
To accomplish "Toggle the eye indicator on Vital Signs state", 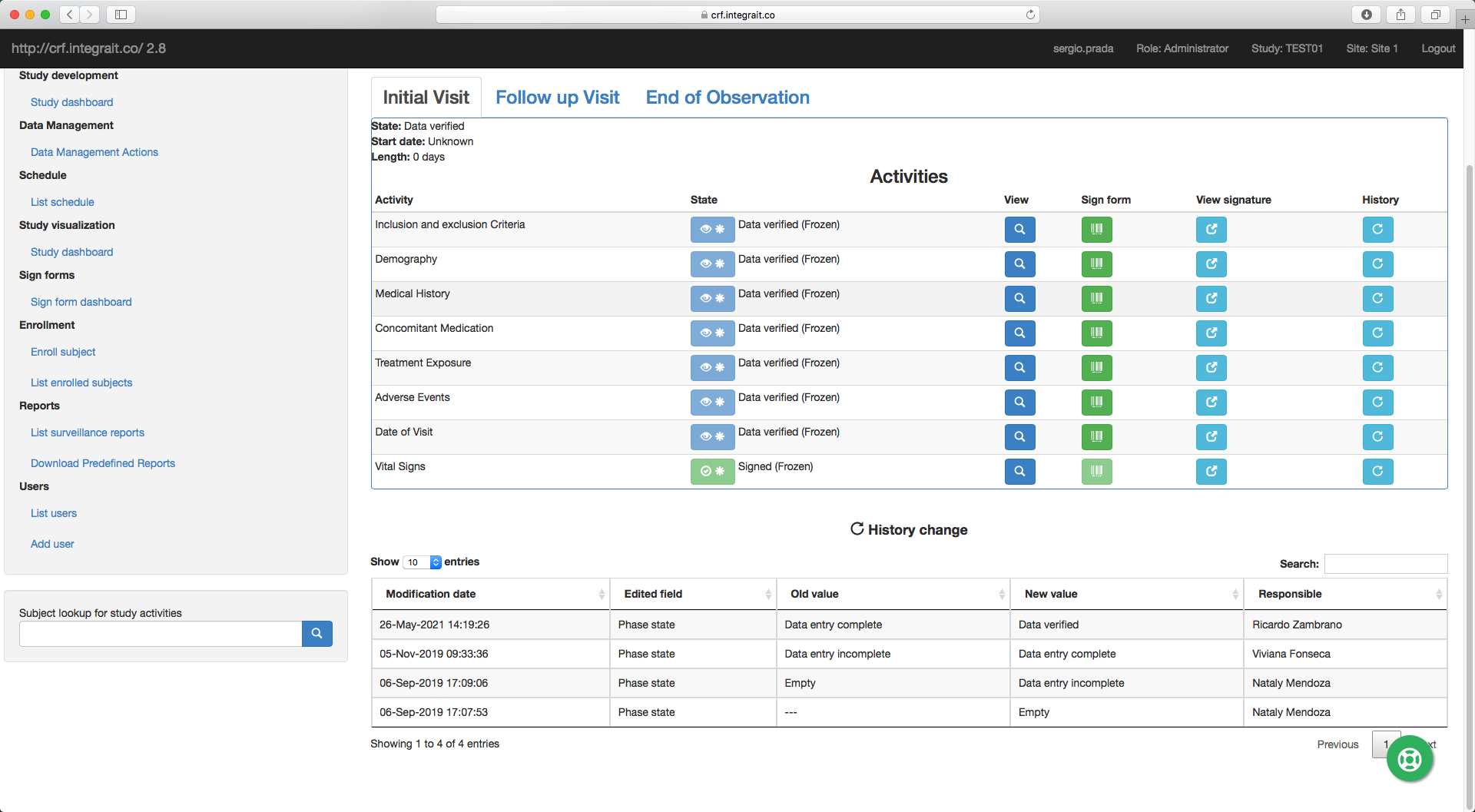I will 705,472.
